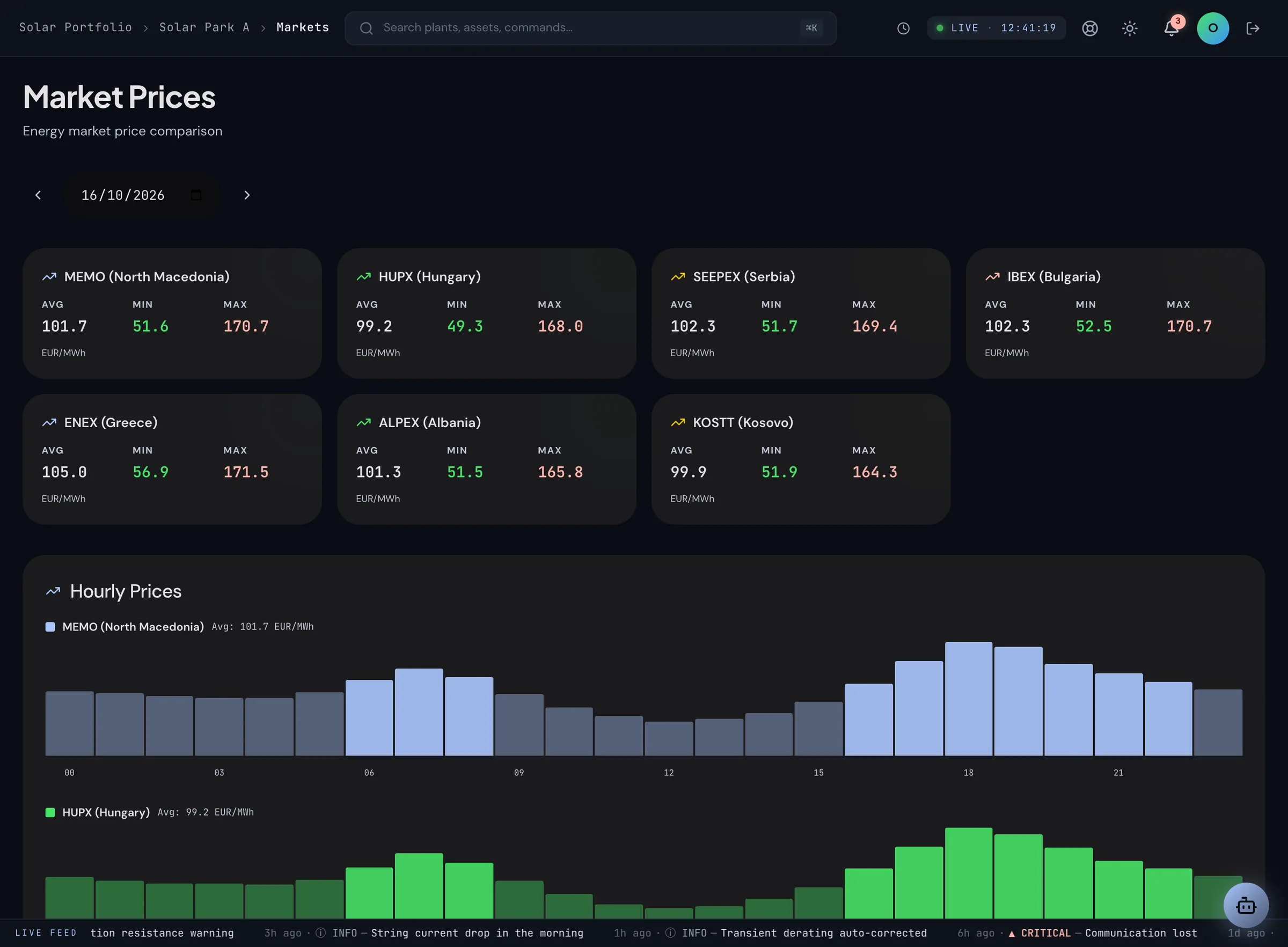Screen dimensions: 1288x947
Task: Click MEMO Avg: 101.7 EUR/MWh chart label
Action: click(262, 627)
